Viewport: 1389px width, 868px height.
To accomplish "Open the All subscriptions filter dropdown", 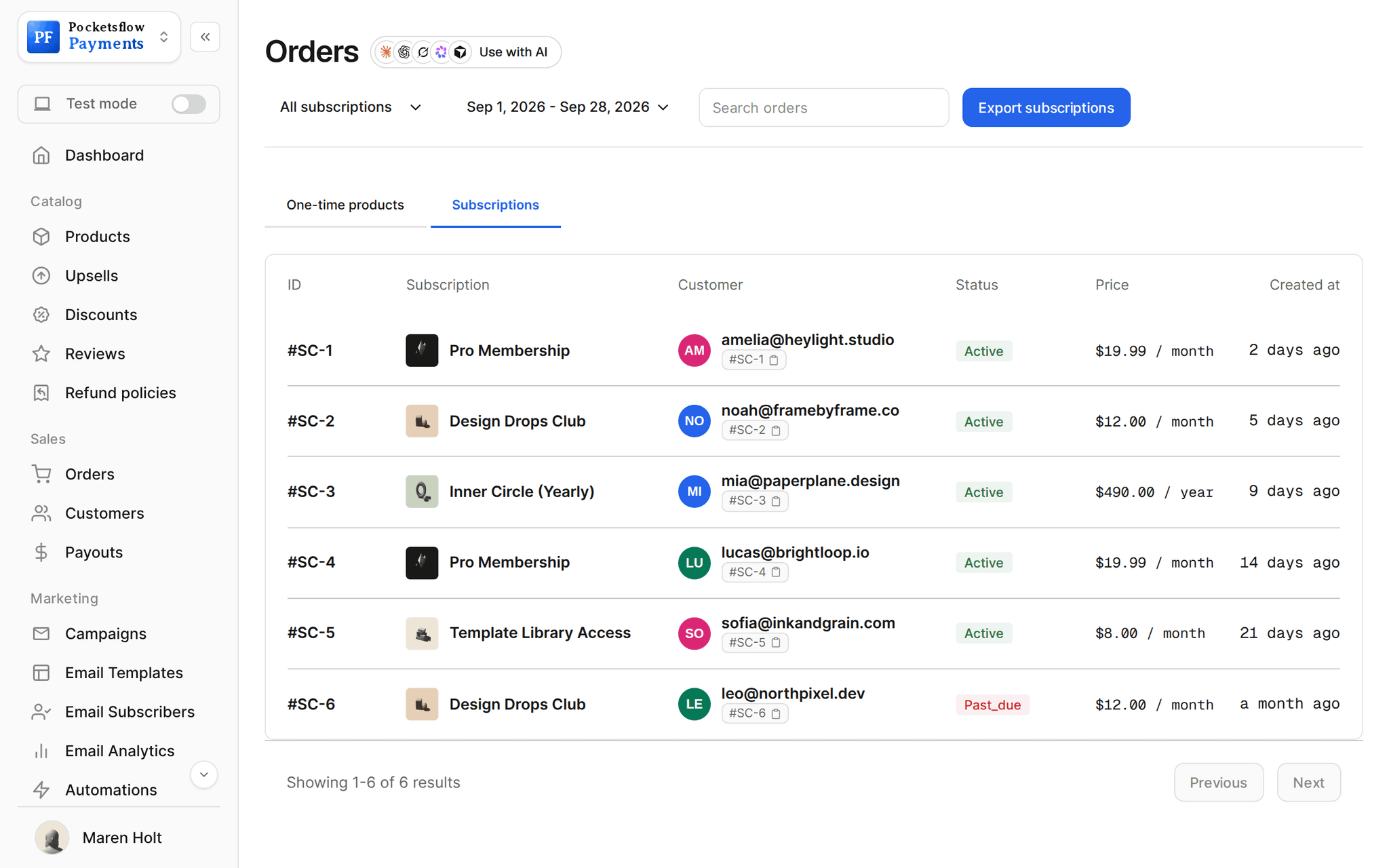I will click(x=351, y=107).
